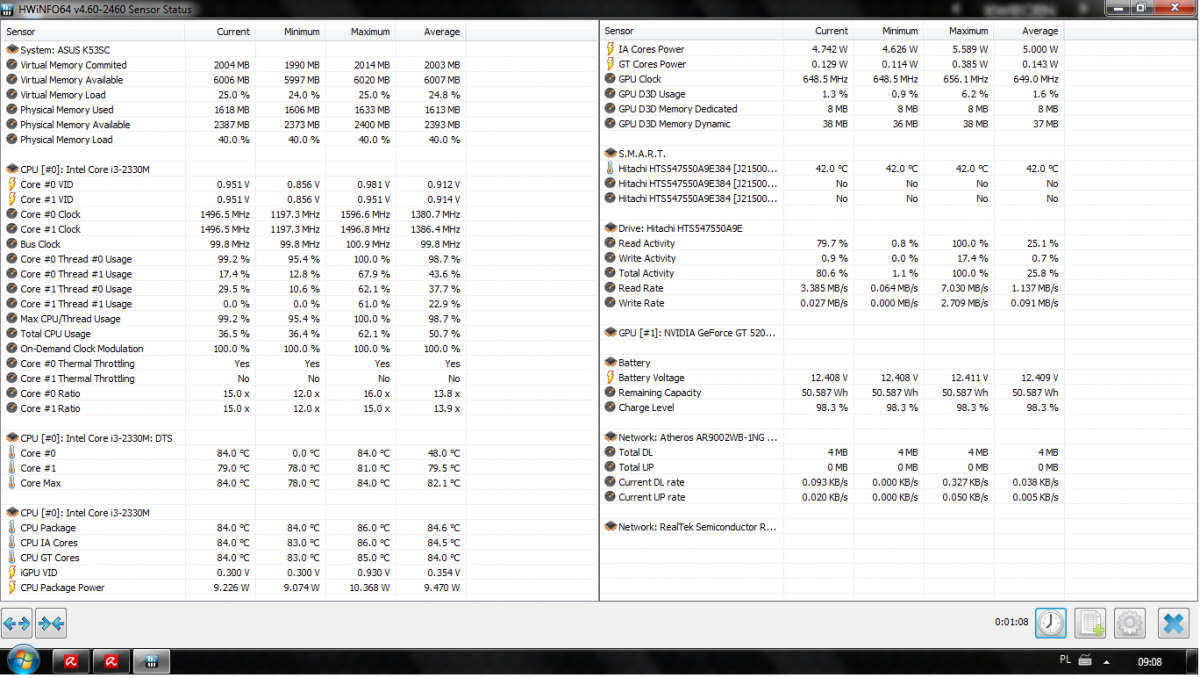Select Core #0 Thermal Throttling row
1200x678 pixels.
[233, 364]
